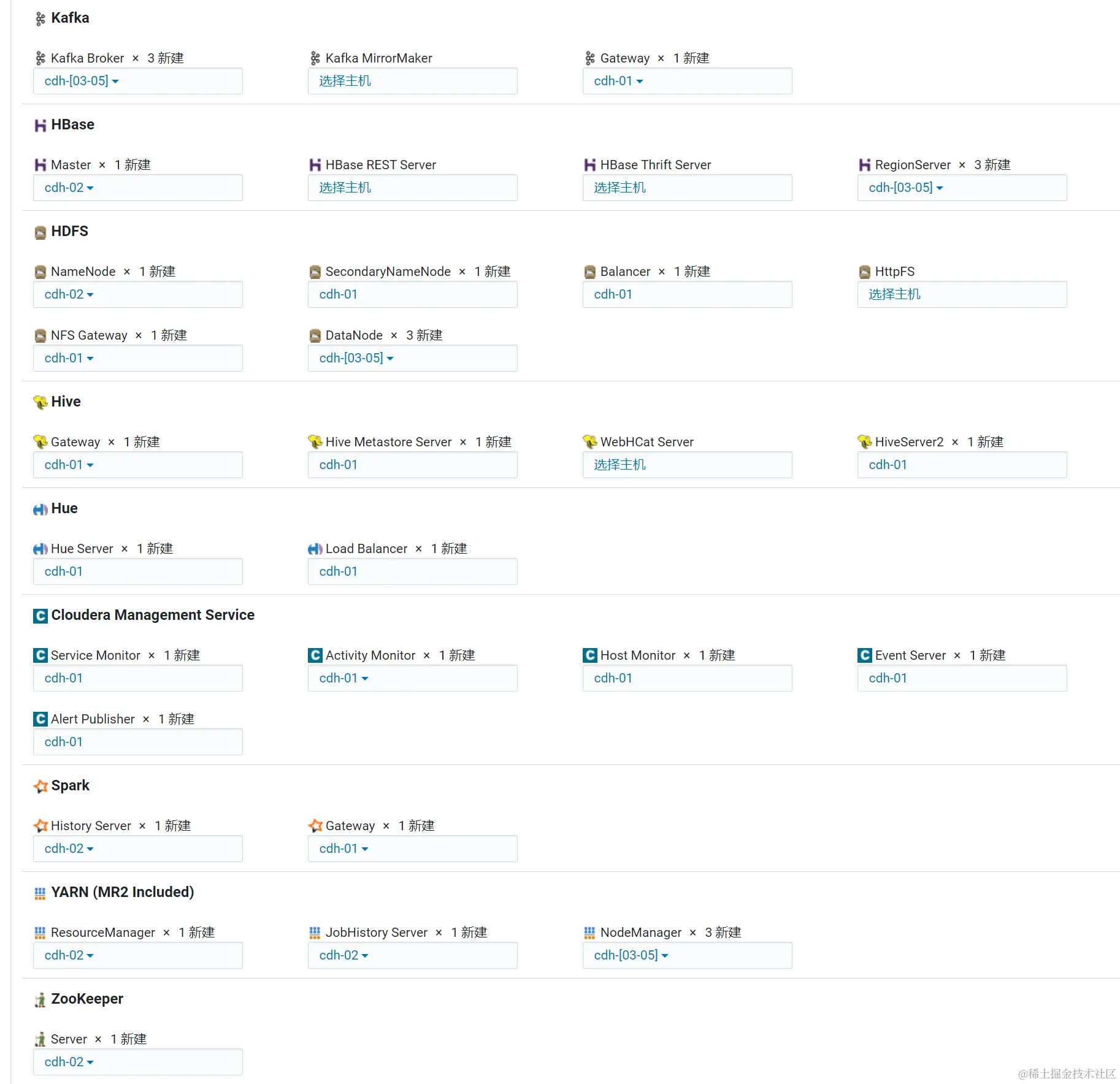The image size is (1120, 1084).
Task: Click the ZooKeeper service heading icon
Action: (40, 1000)
